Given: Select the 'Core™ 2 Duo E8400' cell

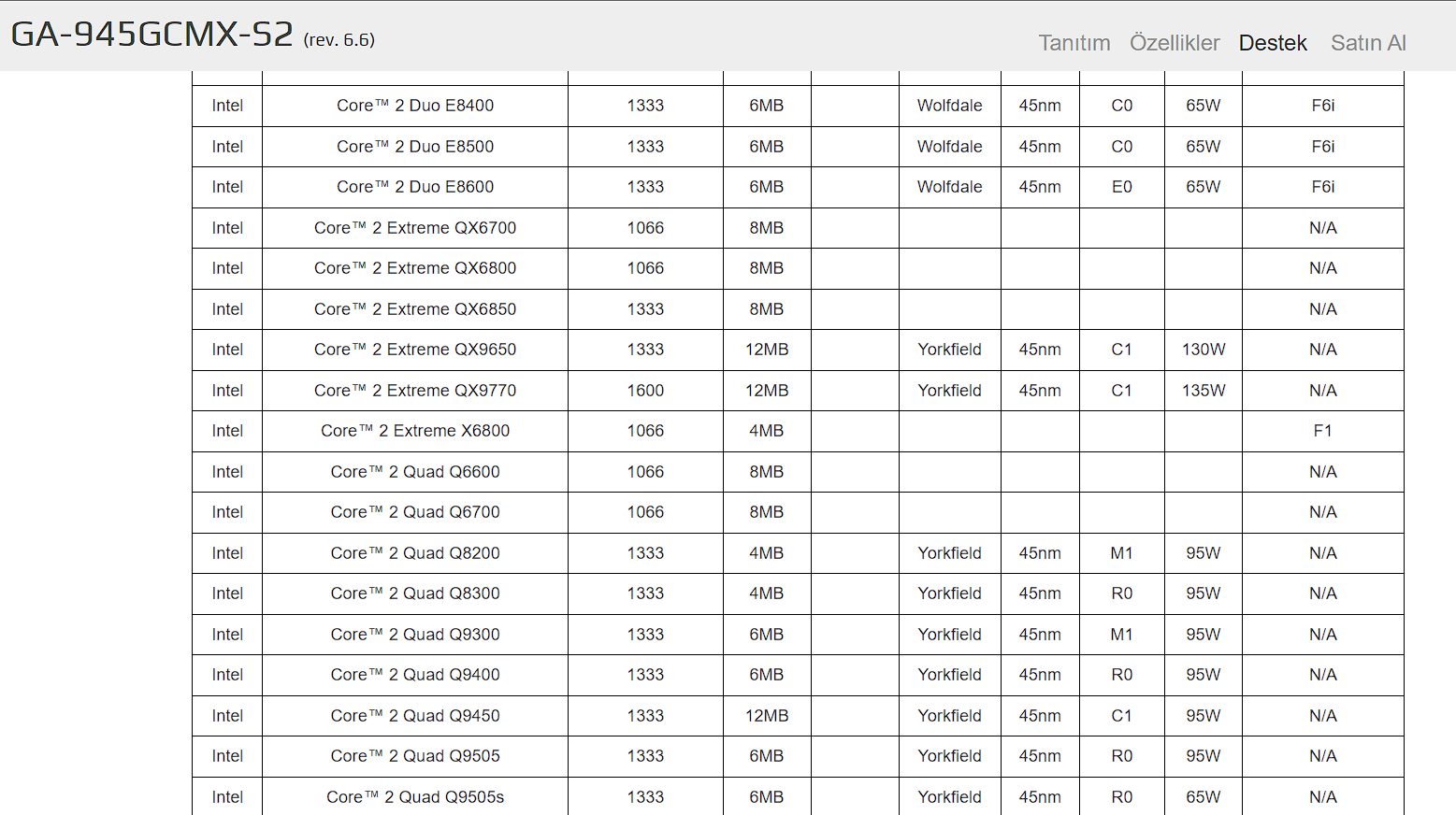Looking at the screenshot, I should (x=415, y=106).
